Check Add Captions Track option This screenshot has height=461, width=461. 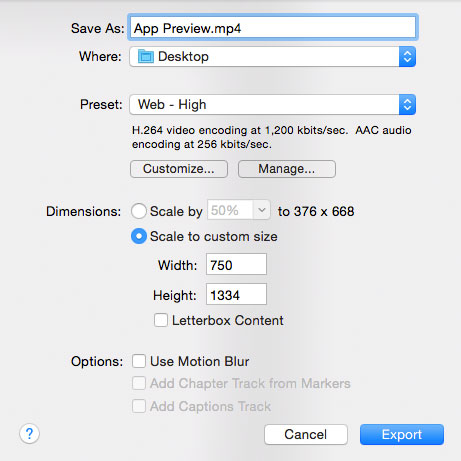click(x=139, y=406)
